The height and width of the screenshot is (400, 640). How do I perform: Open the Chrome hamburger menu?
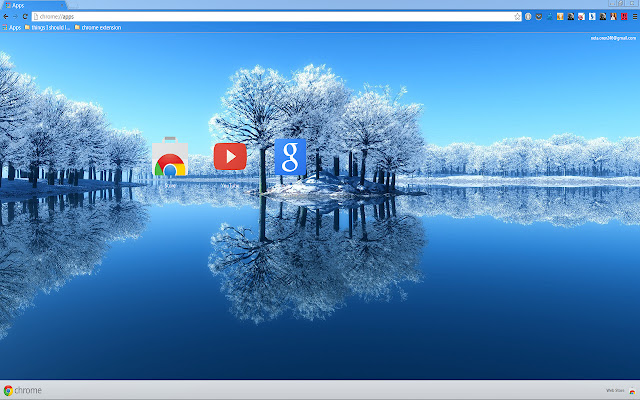[x=635, y=16]
